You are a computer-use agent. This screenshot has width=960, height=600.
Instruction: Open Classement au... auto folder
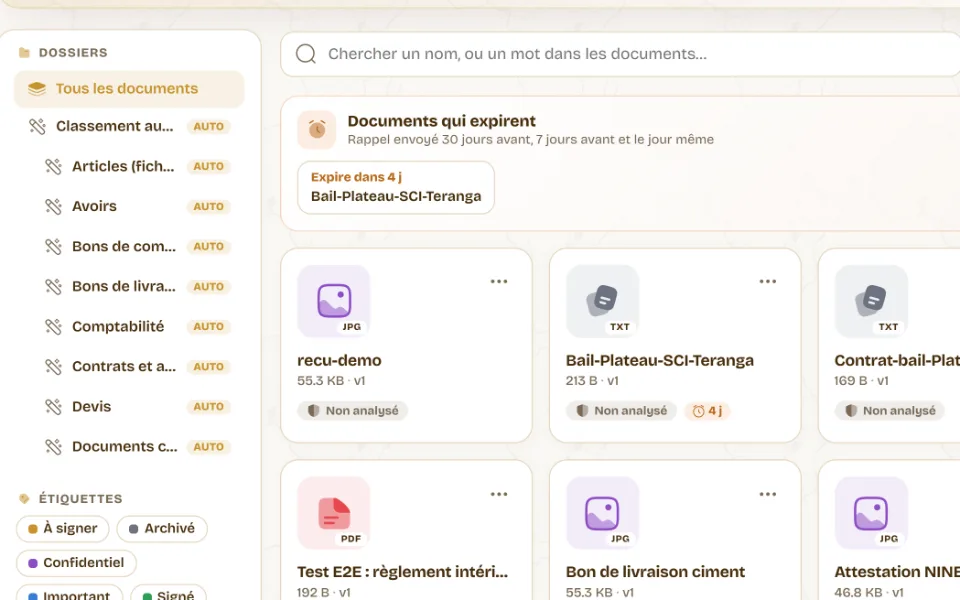(x=129, y=126)
